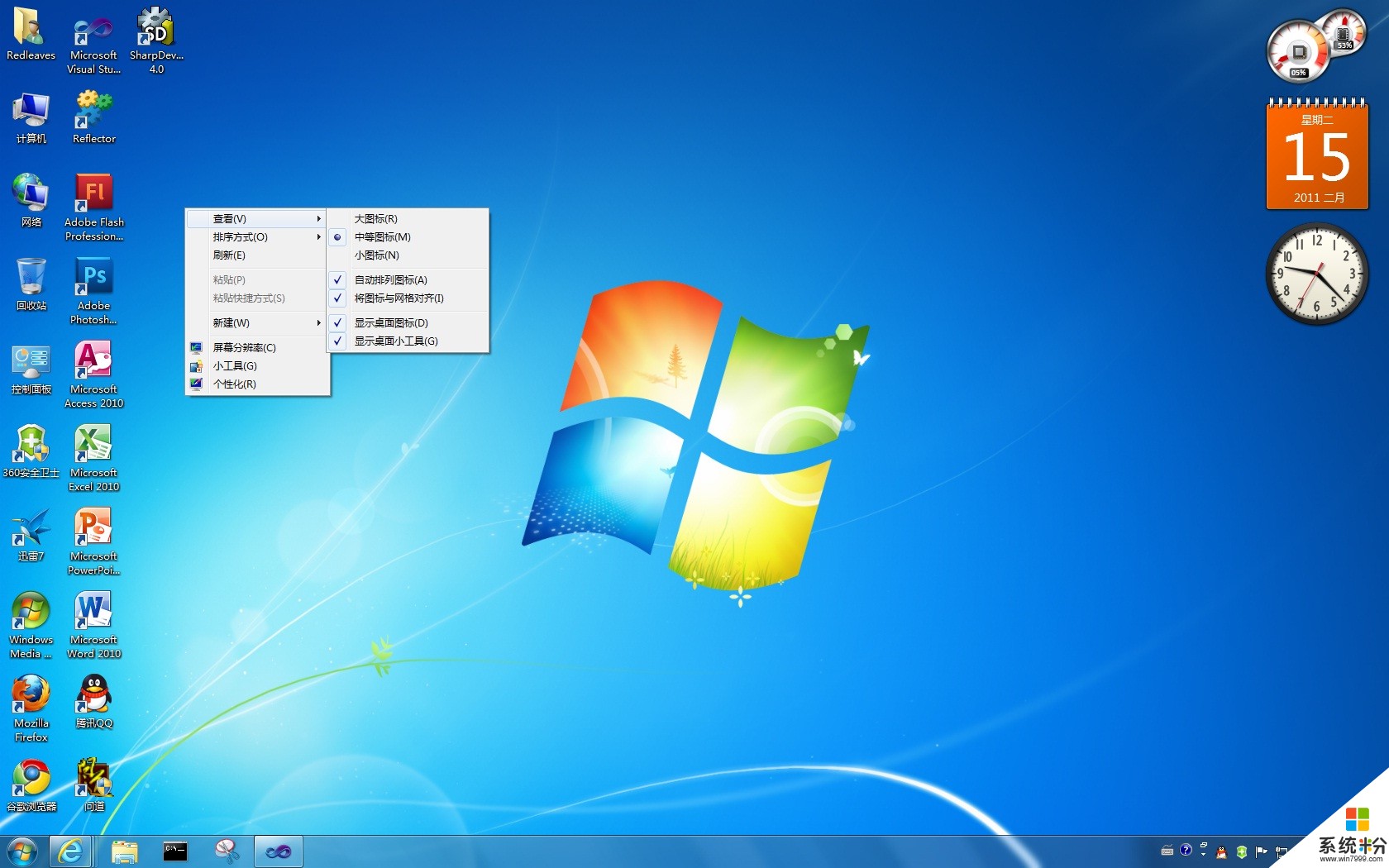
Task: Select the 谷歌浏览器 Chrome icon
Action: point(31,786)
